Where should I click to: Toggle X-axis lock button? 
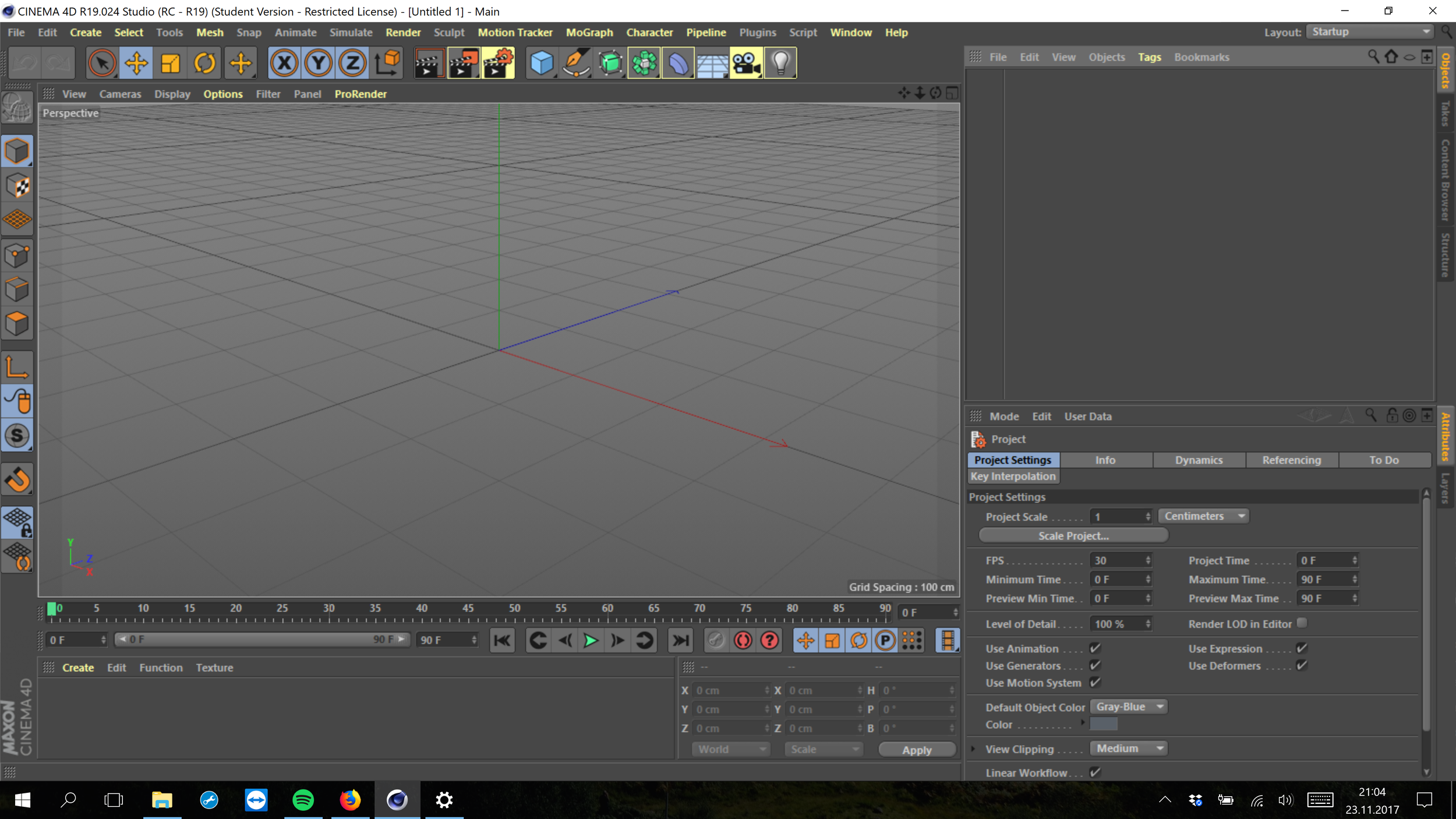(284, 63)
